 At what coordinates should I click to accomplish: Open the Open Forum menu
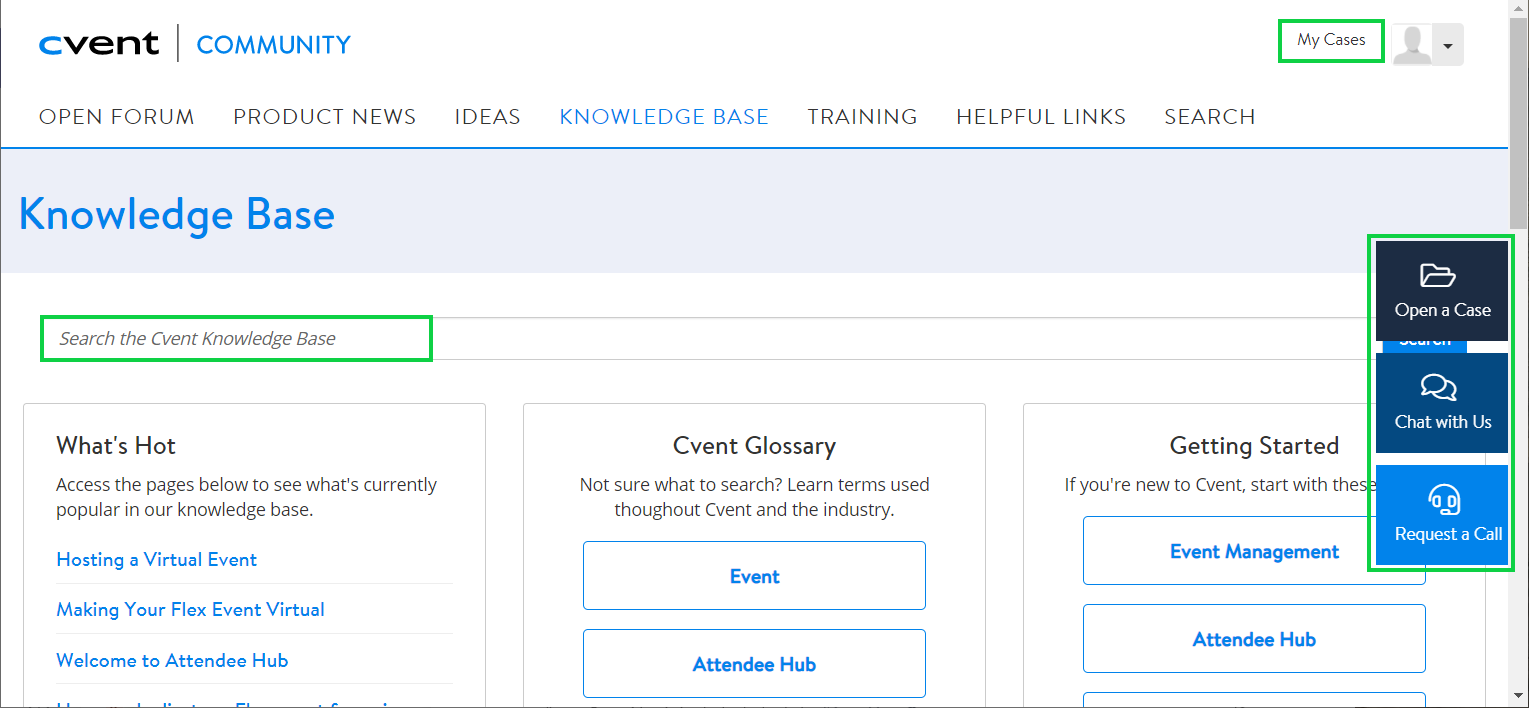[117, 117]
